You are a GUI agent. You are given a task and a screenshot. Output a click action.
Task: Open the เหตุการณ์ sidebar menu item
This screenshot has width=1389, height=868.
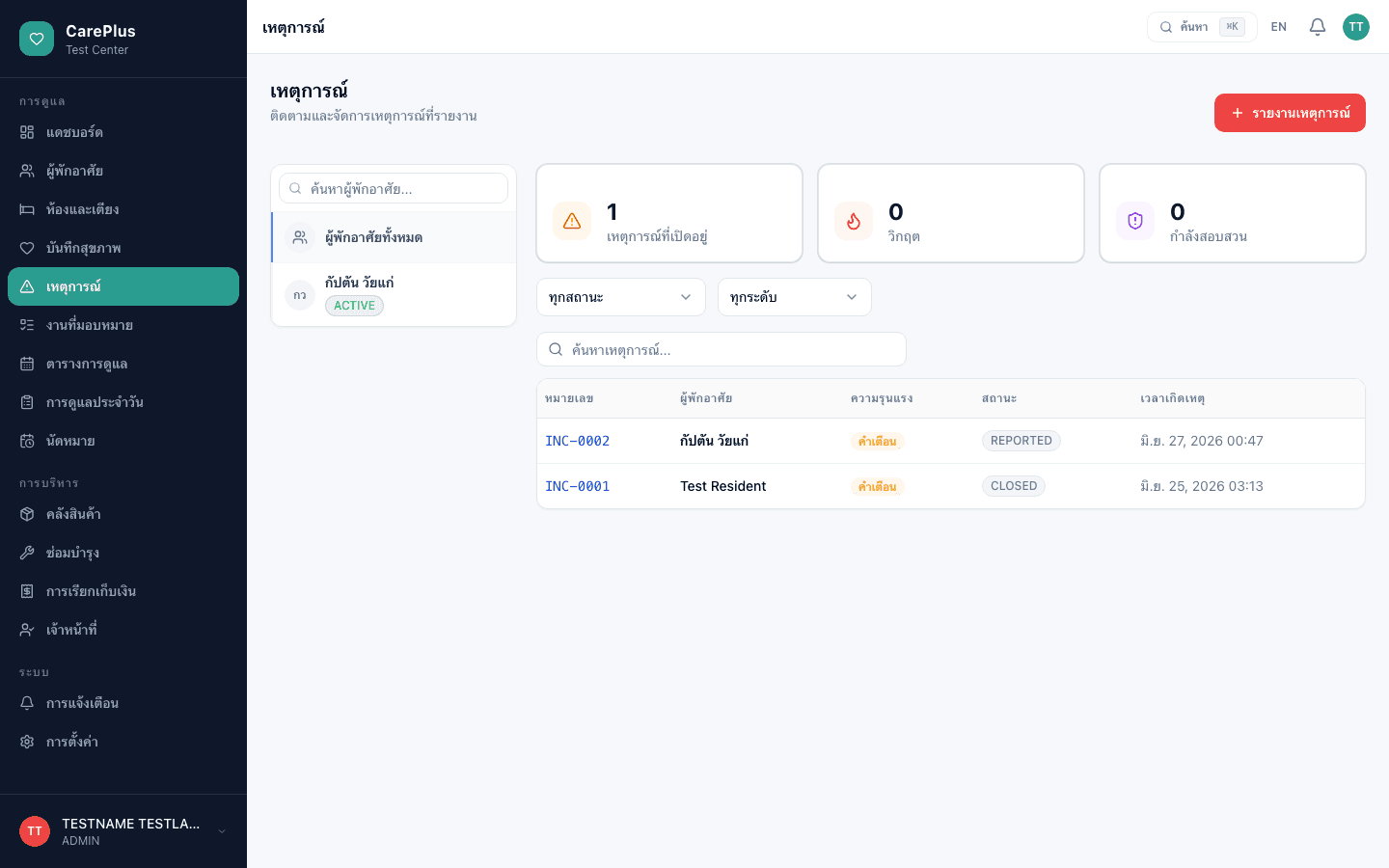click(x=123, y=286)
